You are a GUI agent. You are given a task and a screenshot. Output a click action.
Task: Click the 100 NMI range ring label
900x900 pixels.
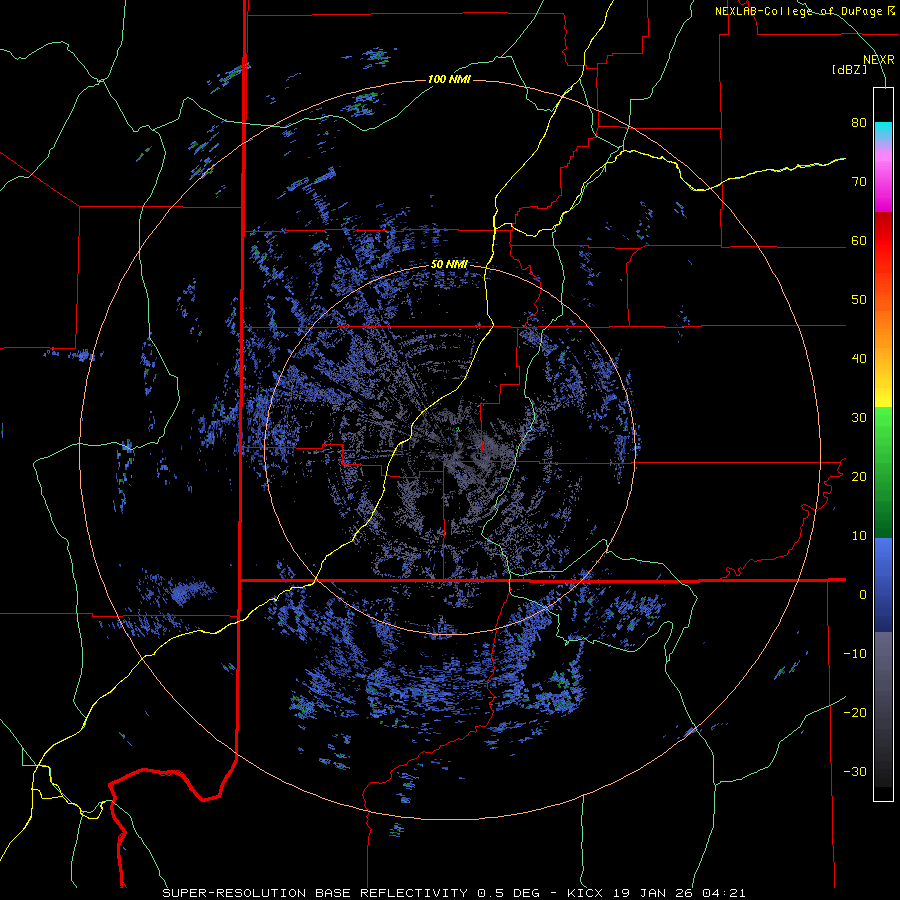449,79
